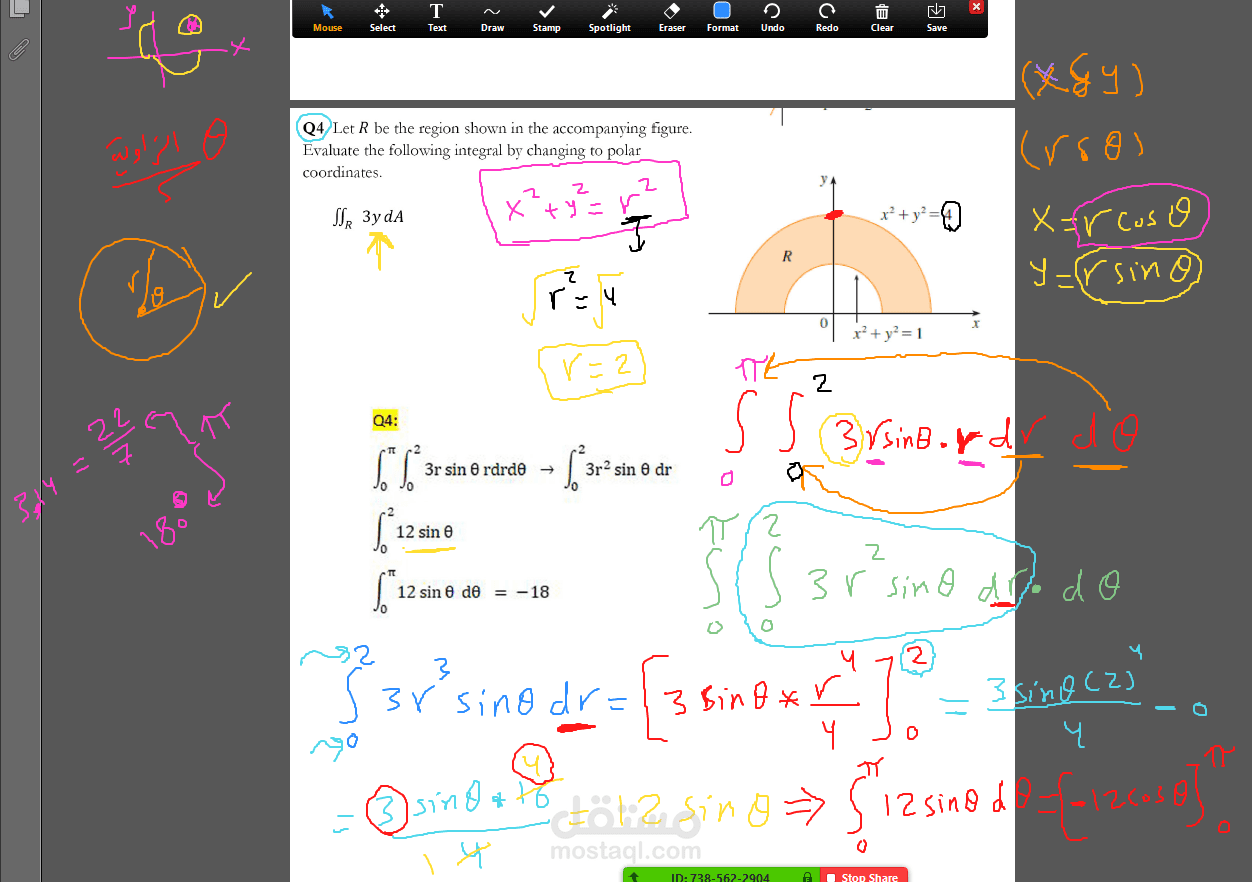Save the annotated screen
This screenshot has height=882, width=1252.
[x=936, y=18]
